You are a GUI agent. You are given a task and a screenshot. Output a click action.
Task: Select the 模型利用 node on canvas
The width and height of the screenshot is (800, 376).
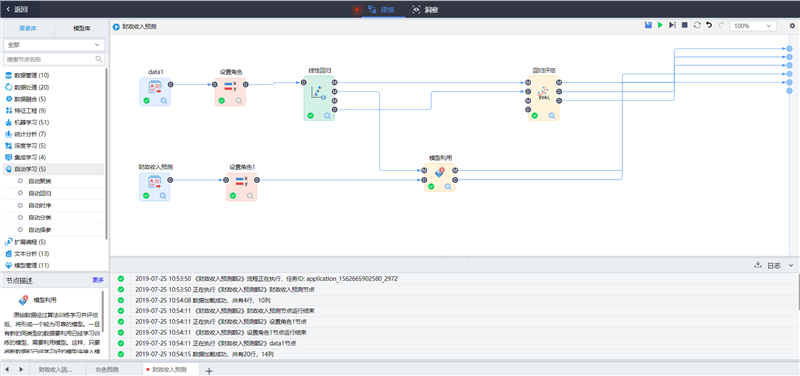pyautogui.click(x=439, y=177)
